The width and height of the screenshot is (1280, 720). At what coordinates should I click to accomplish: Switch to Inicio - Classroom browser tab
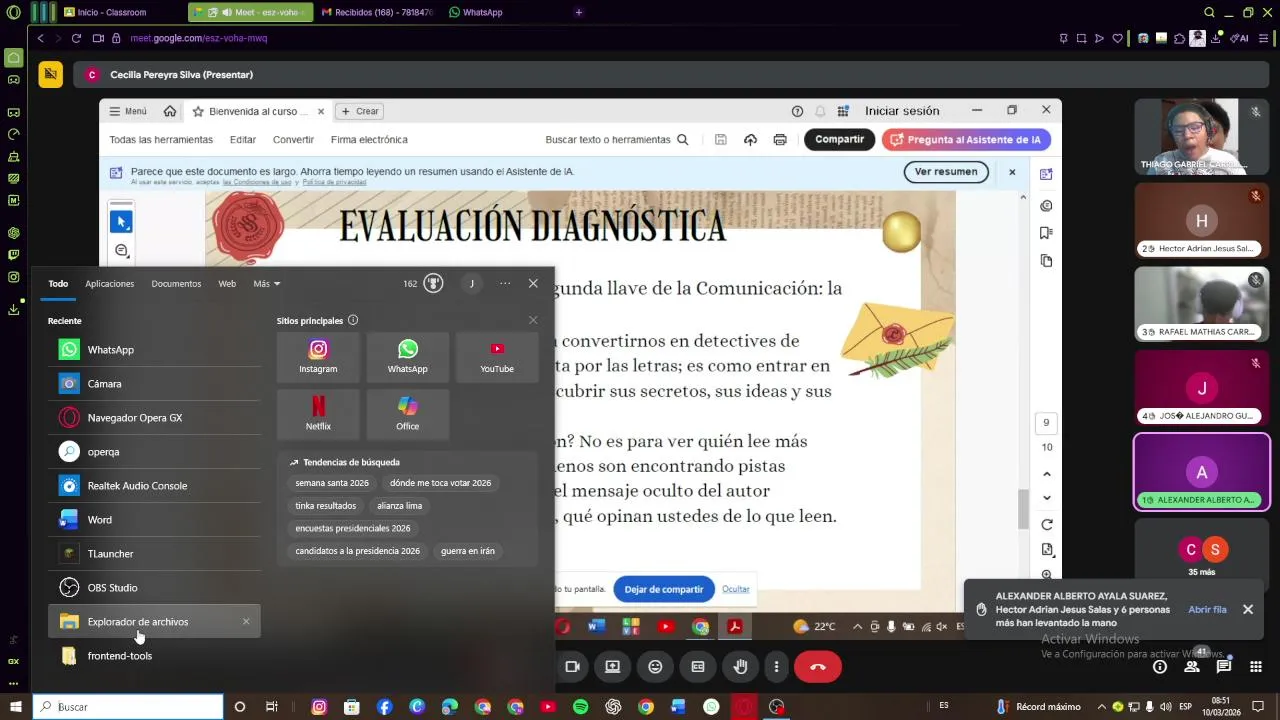(x=120, y=12)
